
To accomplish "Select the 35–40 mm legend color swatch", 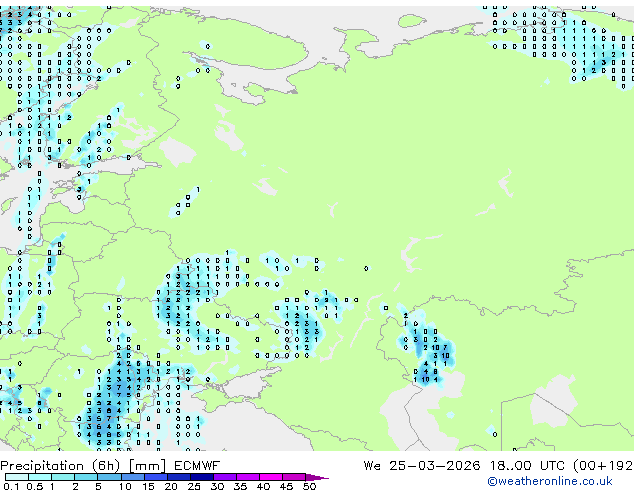I will click(248, 477).
